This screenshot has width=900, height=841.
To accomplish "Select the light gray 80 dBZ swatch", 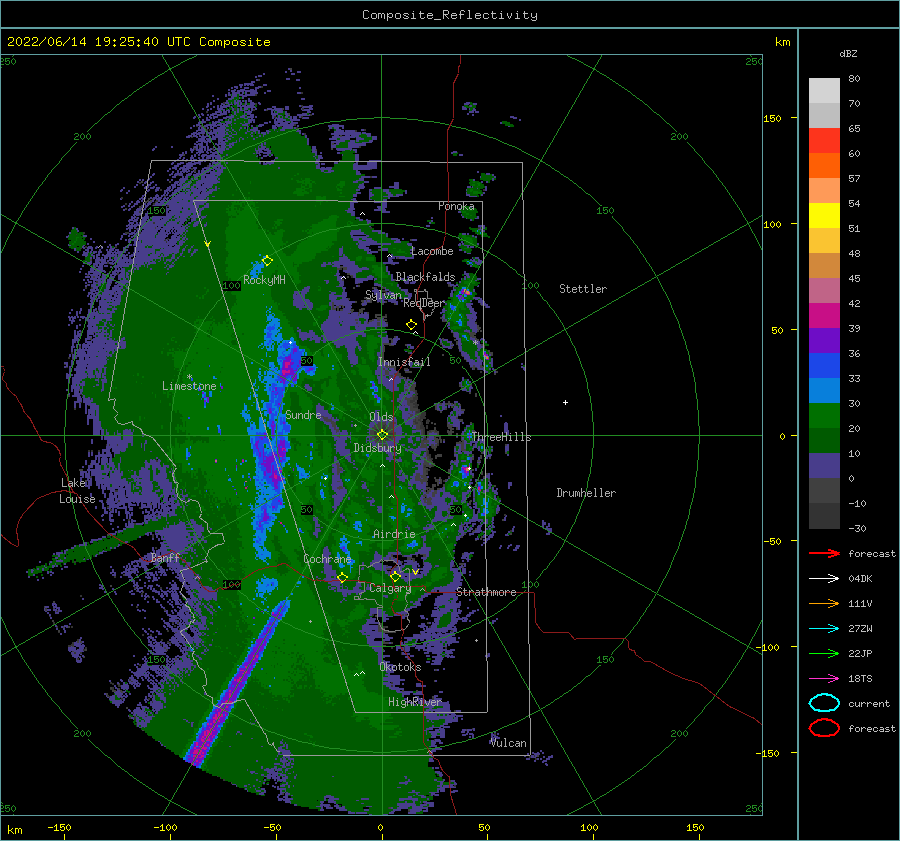I will pos(824,91).
